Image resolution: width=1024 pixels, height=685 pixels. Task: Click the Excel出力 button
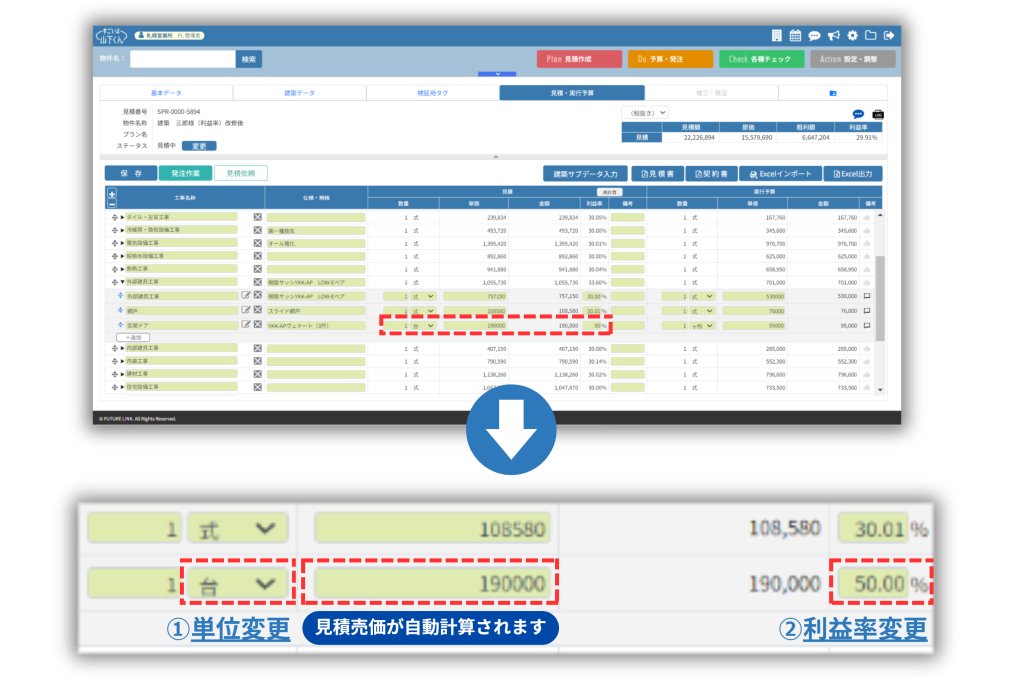[x=852, y=174]
